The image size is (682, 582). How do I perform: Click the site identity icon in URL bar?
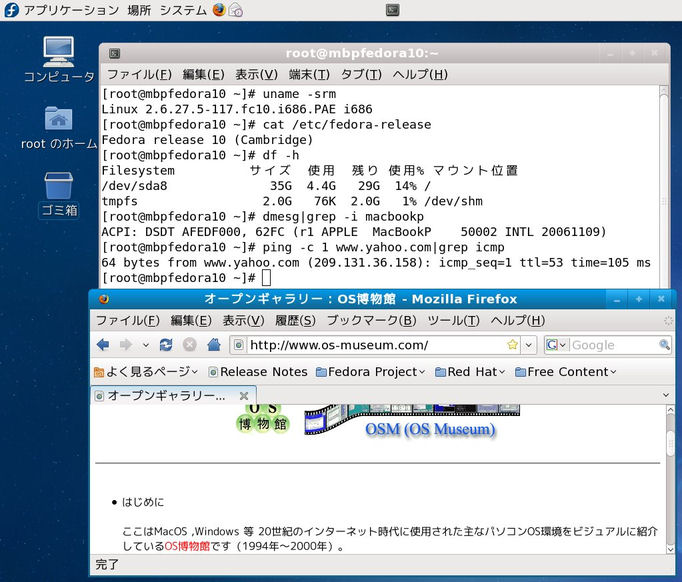(x=238, y=345)
